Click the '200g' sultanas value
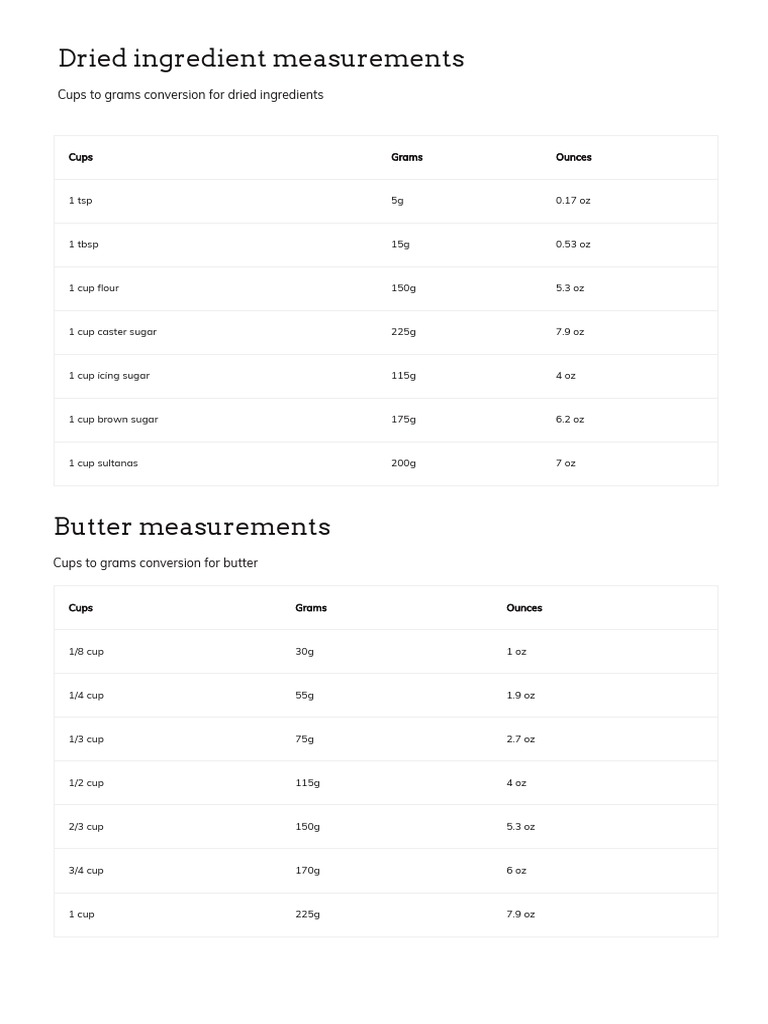The image size is (768, 1024). [x=404, y=463]
